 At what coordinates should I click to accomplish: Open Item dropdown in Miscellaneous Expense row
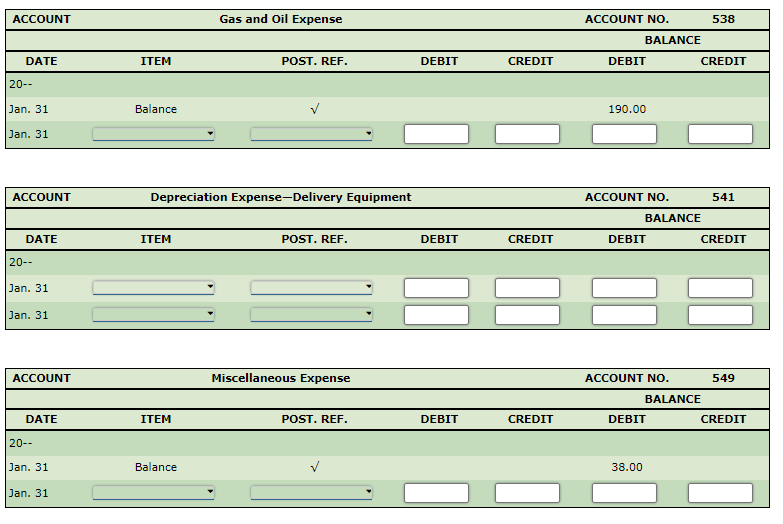click(153, 493)
